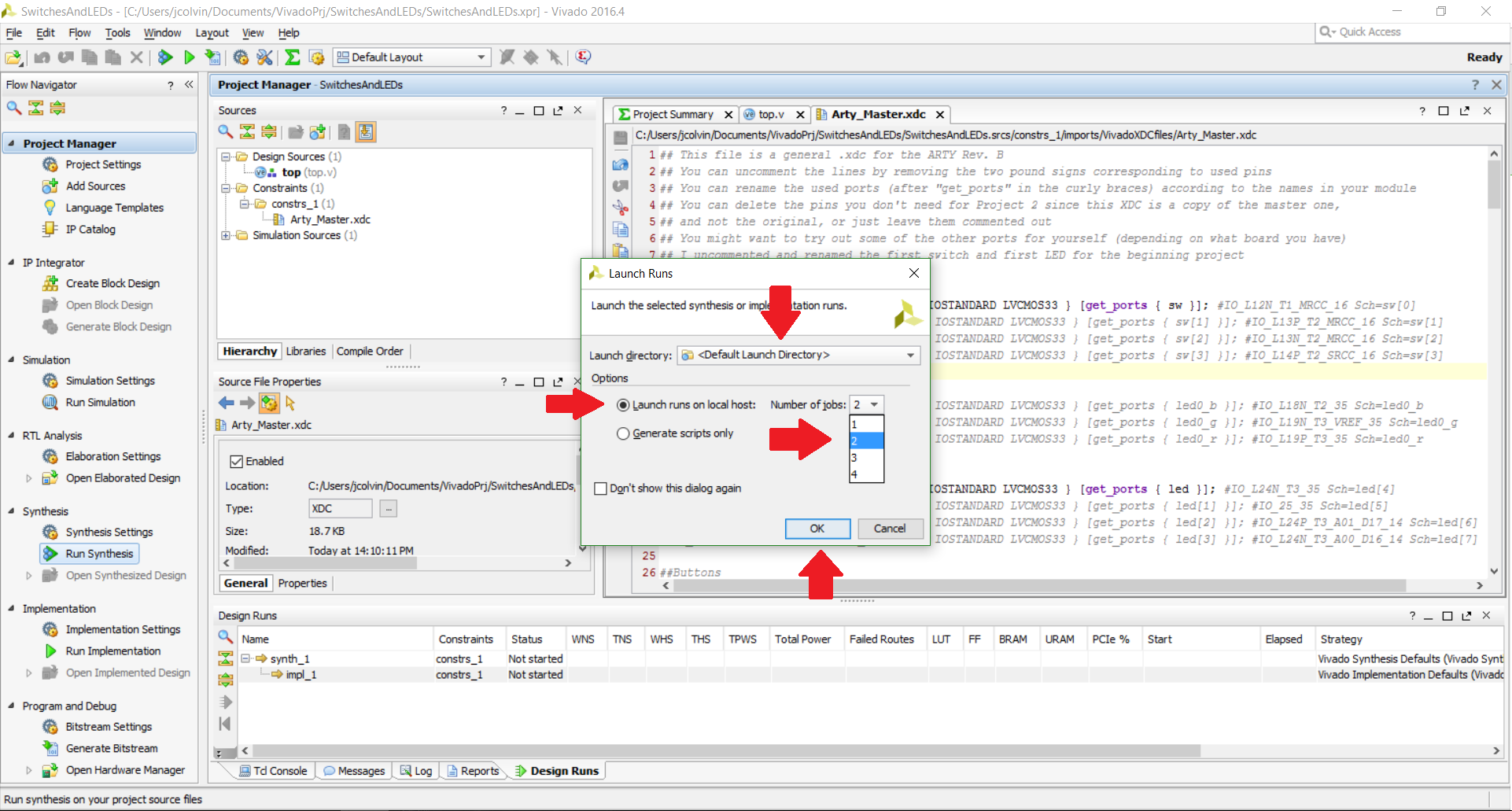Select Generate scripts only radio button
This screenshot has width=1512, height=811.
623,433
